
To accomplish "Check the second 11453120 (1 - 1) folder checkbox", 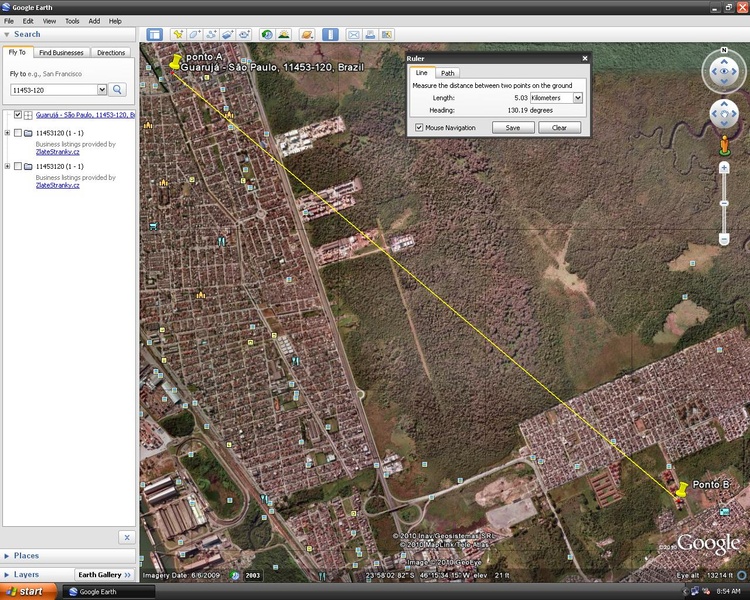I will (18, 166).
